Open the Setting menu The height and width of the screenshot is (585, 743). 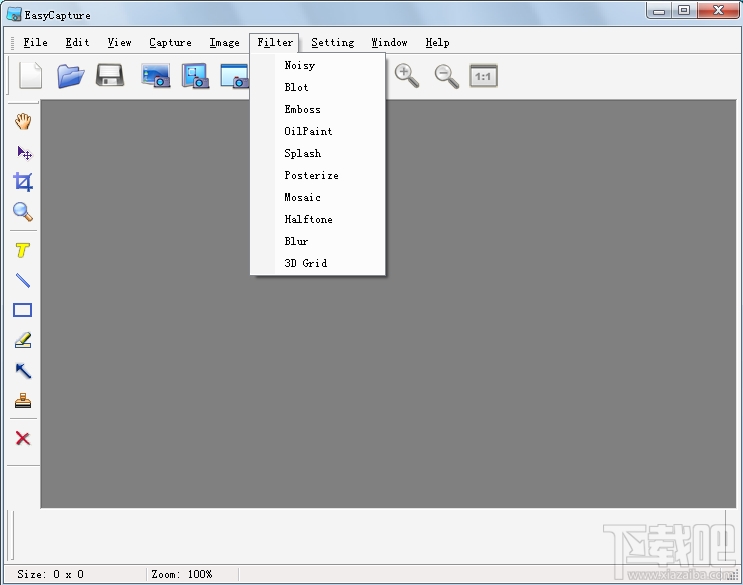[333, 43]
